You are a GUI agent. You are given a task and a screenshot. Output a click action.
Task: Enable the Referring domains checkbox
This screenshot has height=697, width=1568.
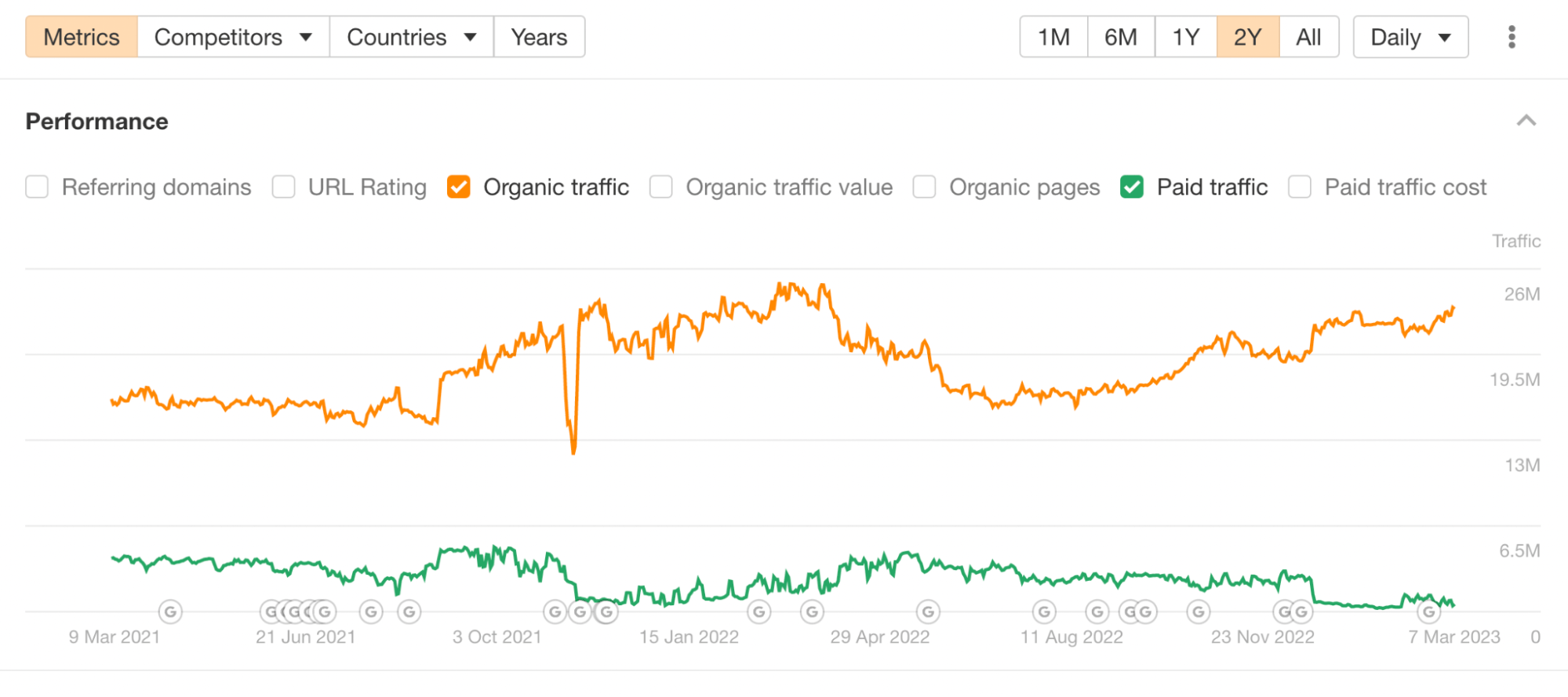[x=37, y=187]
